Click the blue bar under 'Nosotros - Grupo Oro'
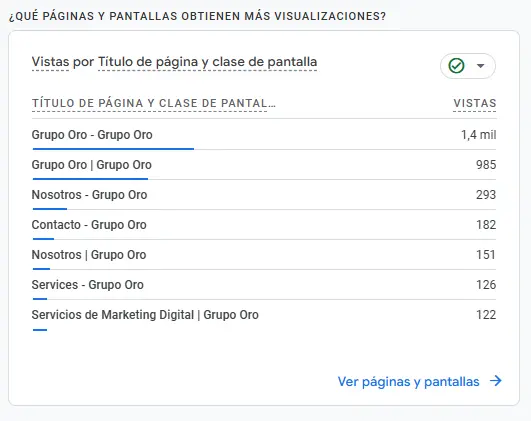This screenshot has width=531, height=421. click(50, 209)
